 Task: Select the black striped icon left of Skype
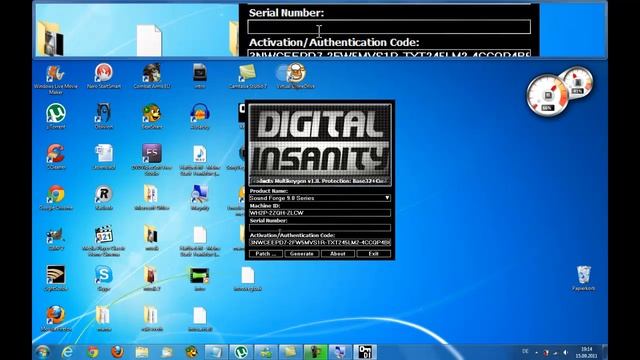pyautogui.click(x=56, y=278)
